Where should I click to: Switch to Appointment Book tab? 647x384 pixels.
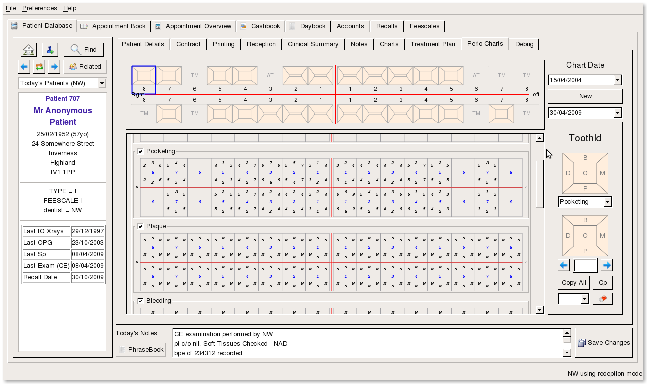tap(114, 26)
